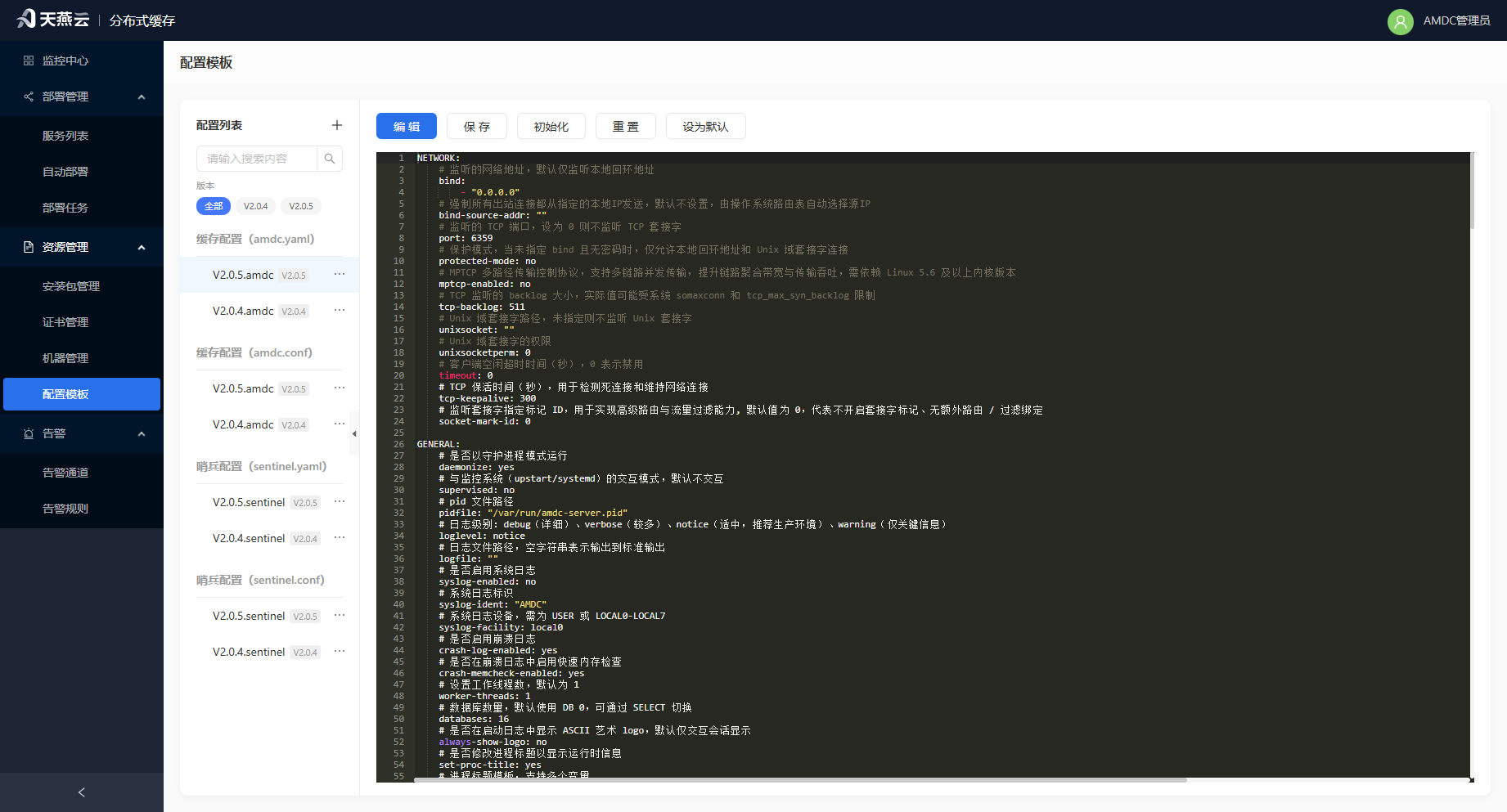The height and width of the screenshot is (812, 1507).
Task: Click the config list panel collapse handle
Action: (x=354, y=433)
